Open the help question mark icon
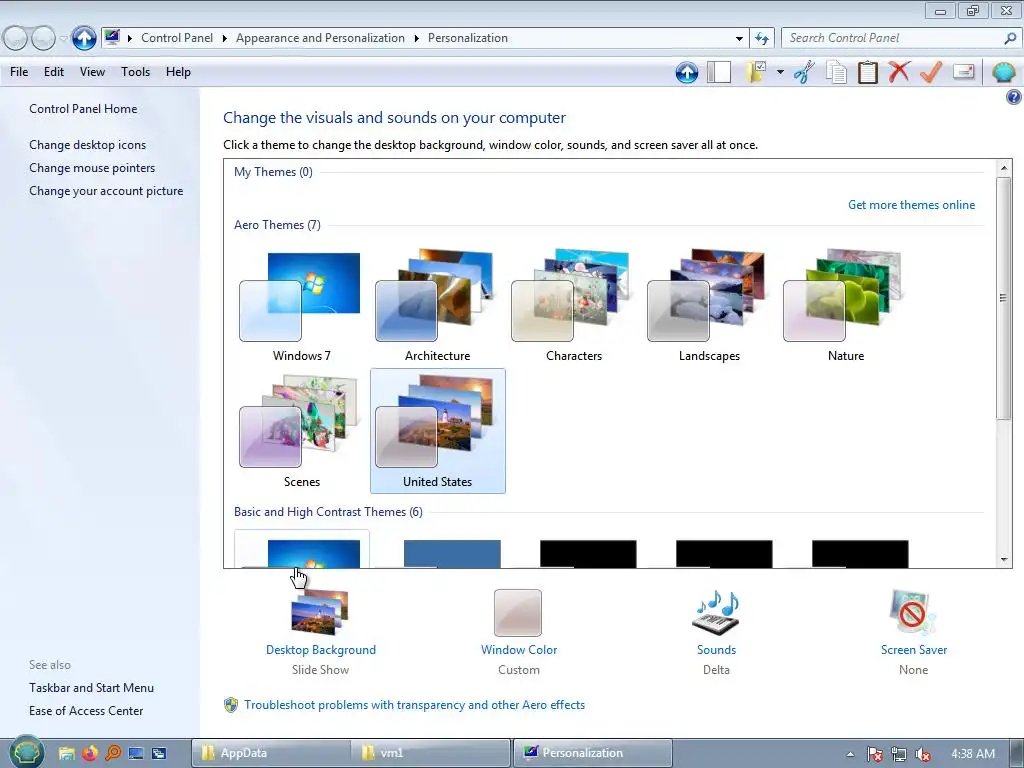The height and width of the screenshot is (768, 1024). pos(1013,98)
